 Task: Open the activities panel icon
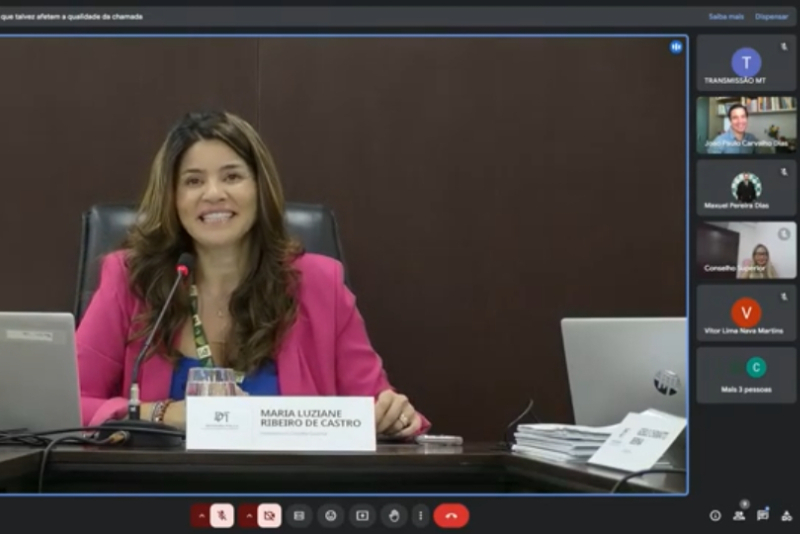[786, 515]
